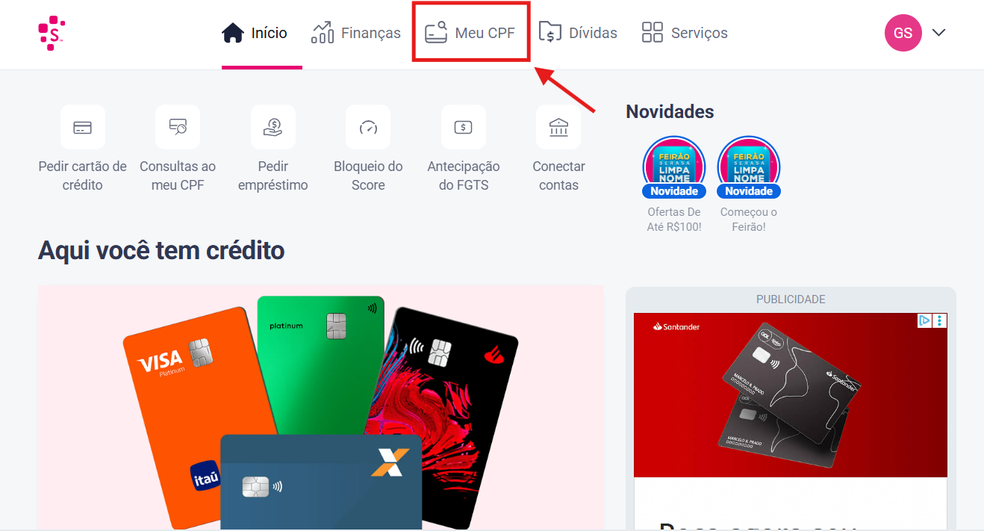984x531 pixels.
Task: Open the Serviços menu
Action: point(685,33)
